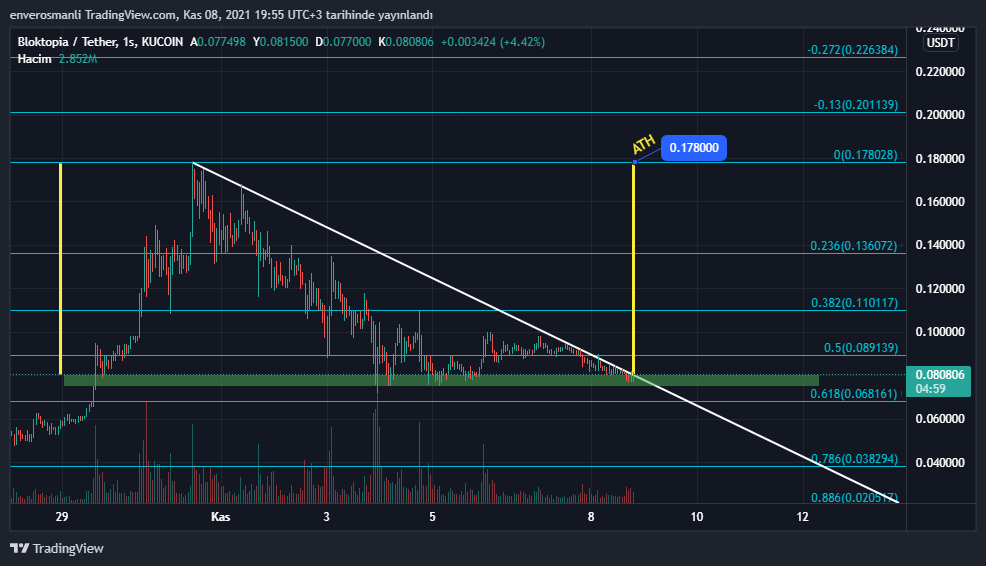
Task: Click the TradingView logo at the bottom left
Action: [x=57, y=548]
